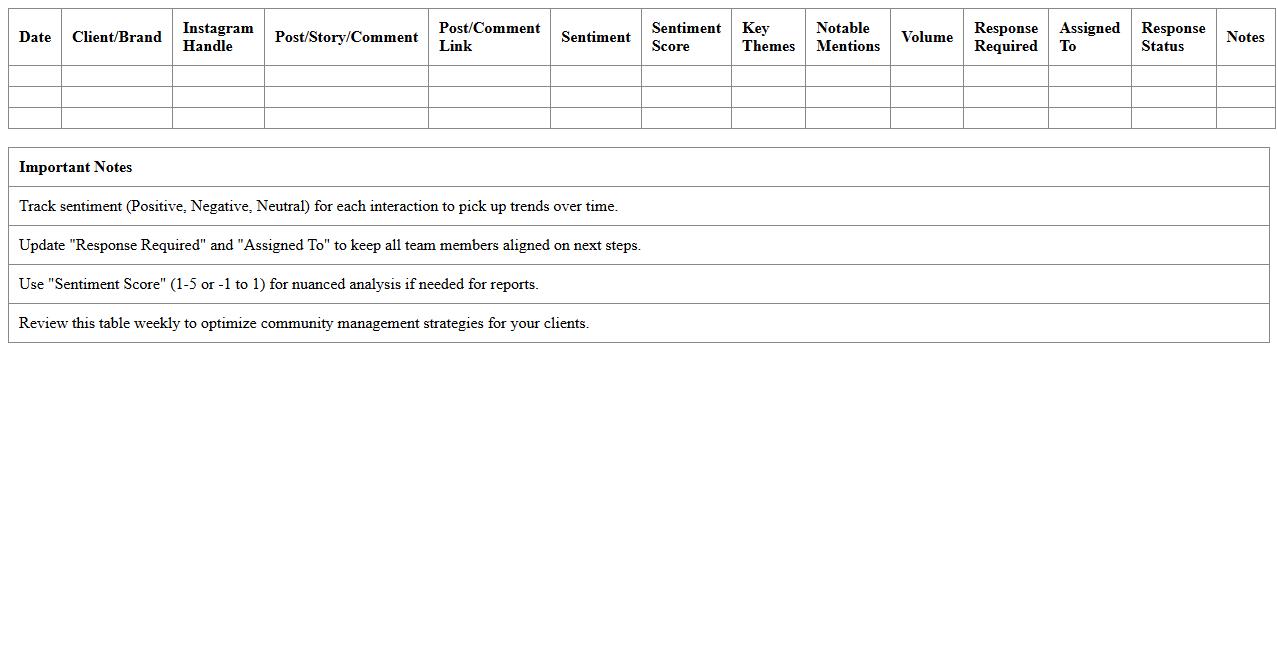Click the Post/Comment Link header
The height and width of the screenshot is (650, 1278).
click(489, 37)
